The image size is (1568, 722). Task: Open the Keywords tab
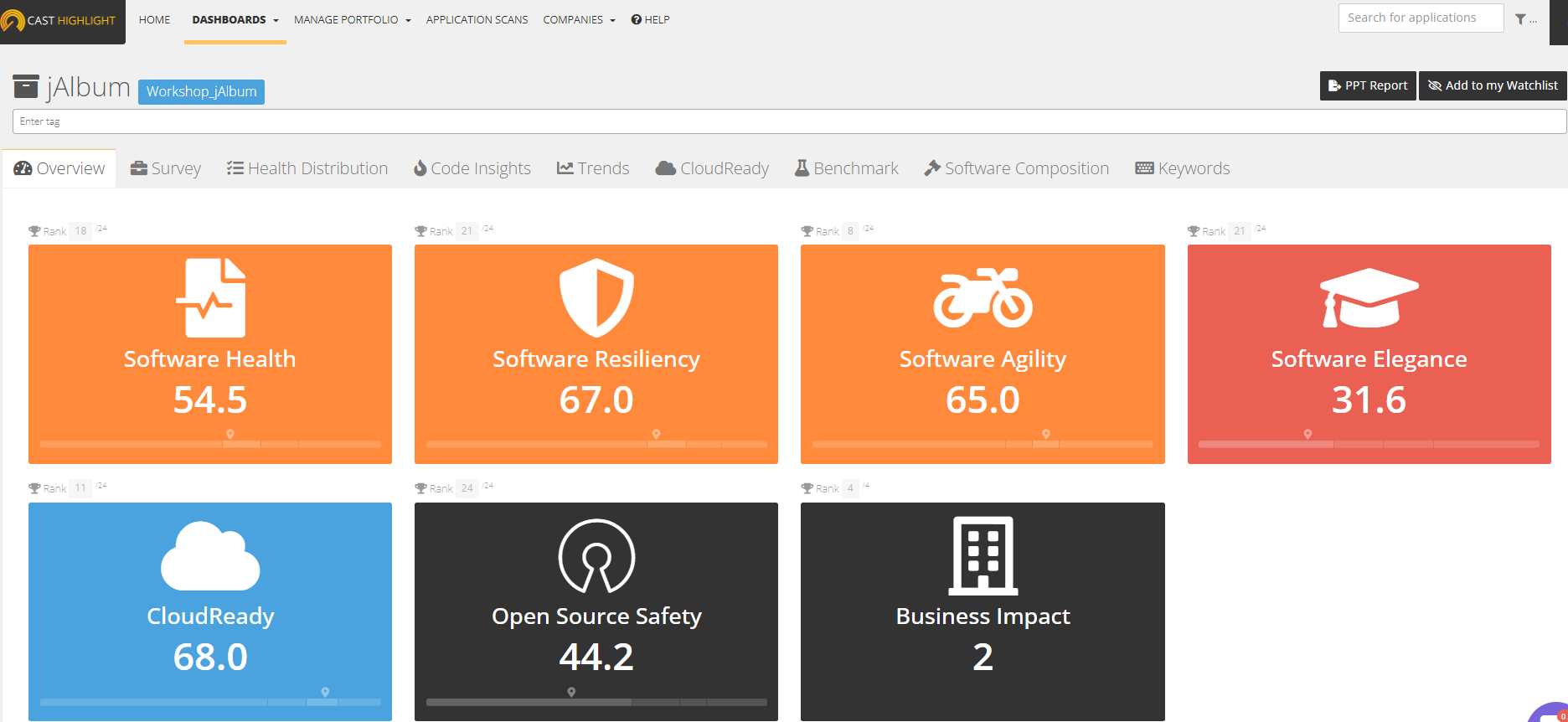[x=1183, y=168]
